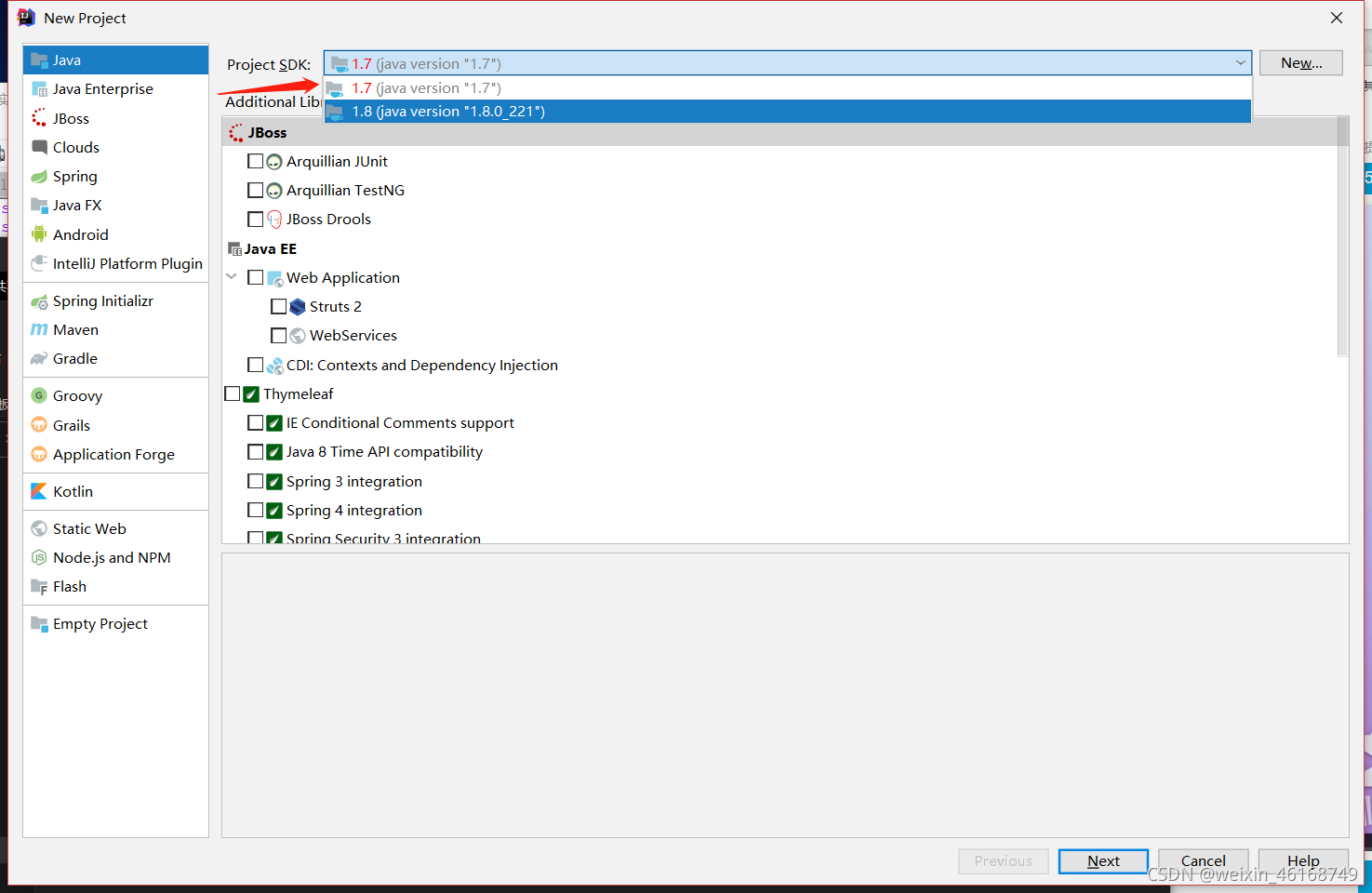
Task: Tick the Thymeleaf checkbox
Action: [x=233, y=393]
